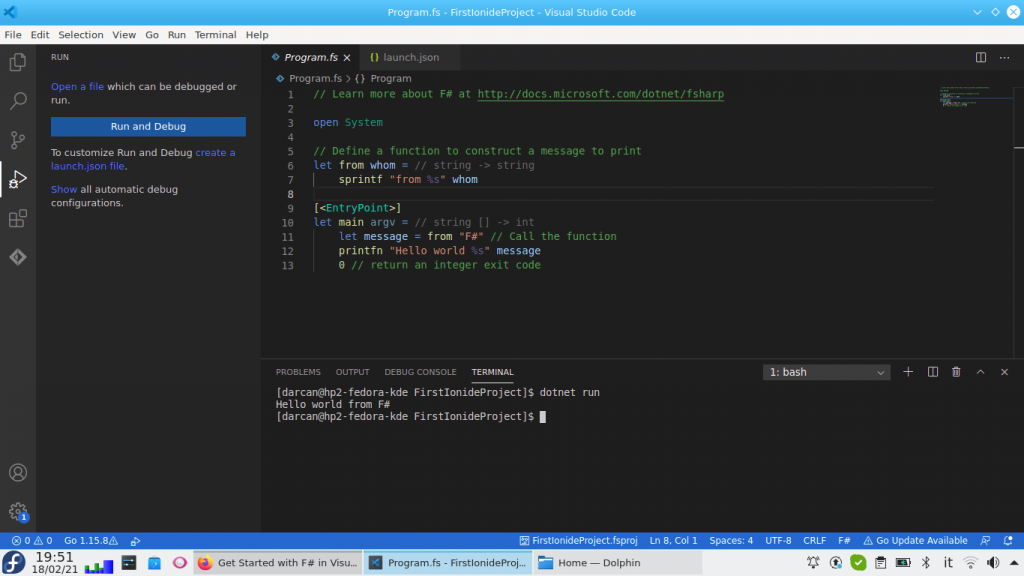Open the editor More Actions ellipsis

click(1004, 57)
